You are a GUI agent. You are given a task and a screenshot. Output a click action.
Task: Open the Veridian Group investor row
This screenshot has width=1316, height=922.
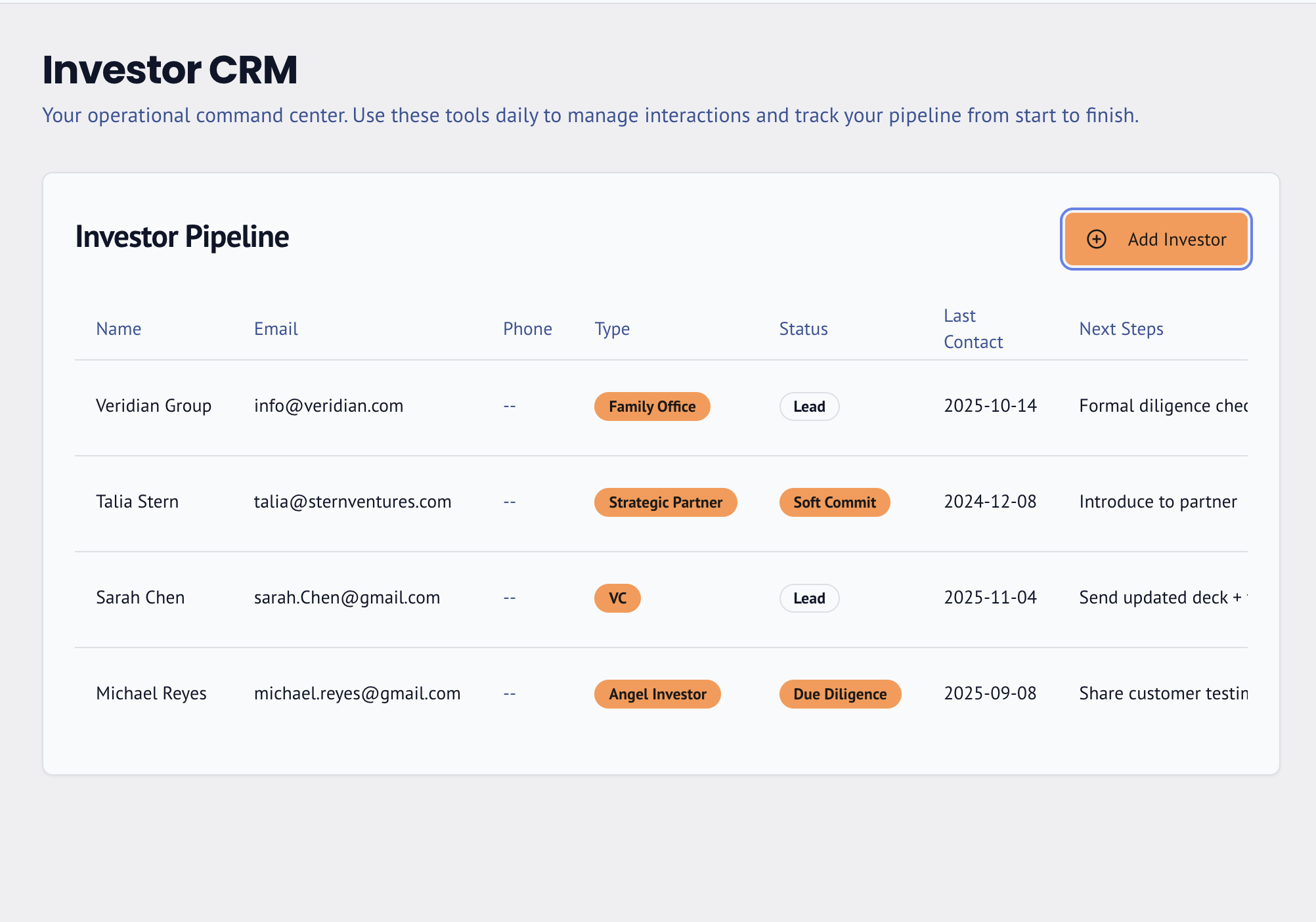[x=153, y=406]
